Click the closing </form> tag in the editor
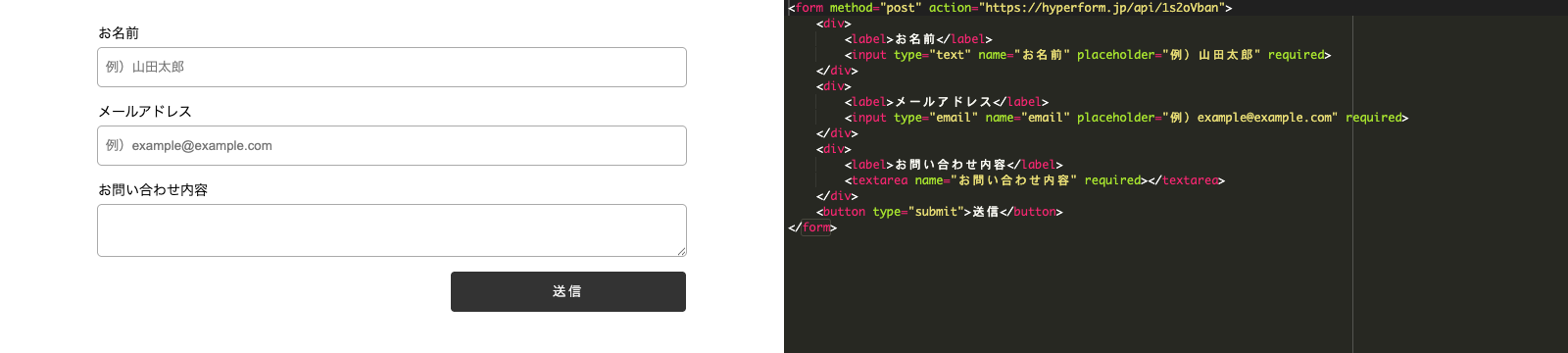The width and height of the screenshot is (1568, 353). pos(812,227)
